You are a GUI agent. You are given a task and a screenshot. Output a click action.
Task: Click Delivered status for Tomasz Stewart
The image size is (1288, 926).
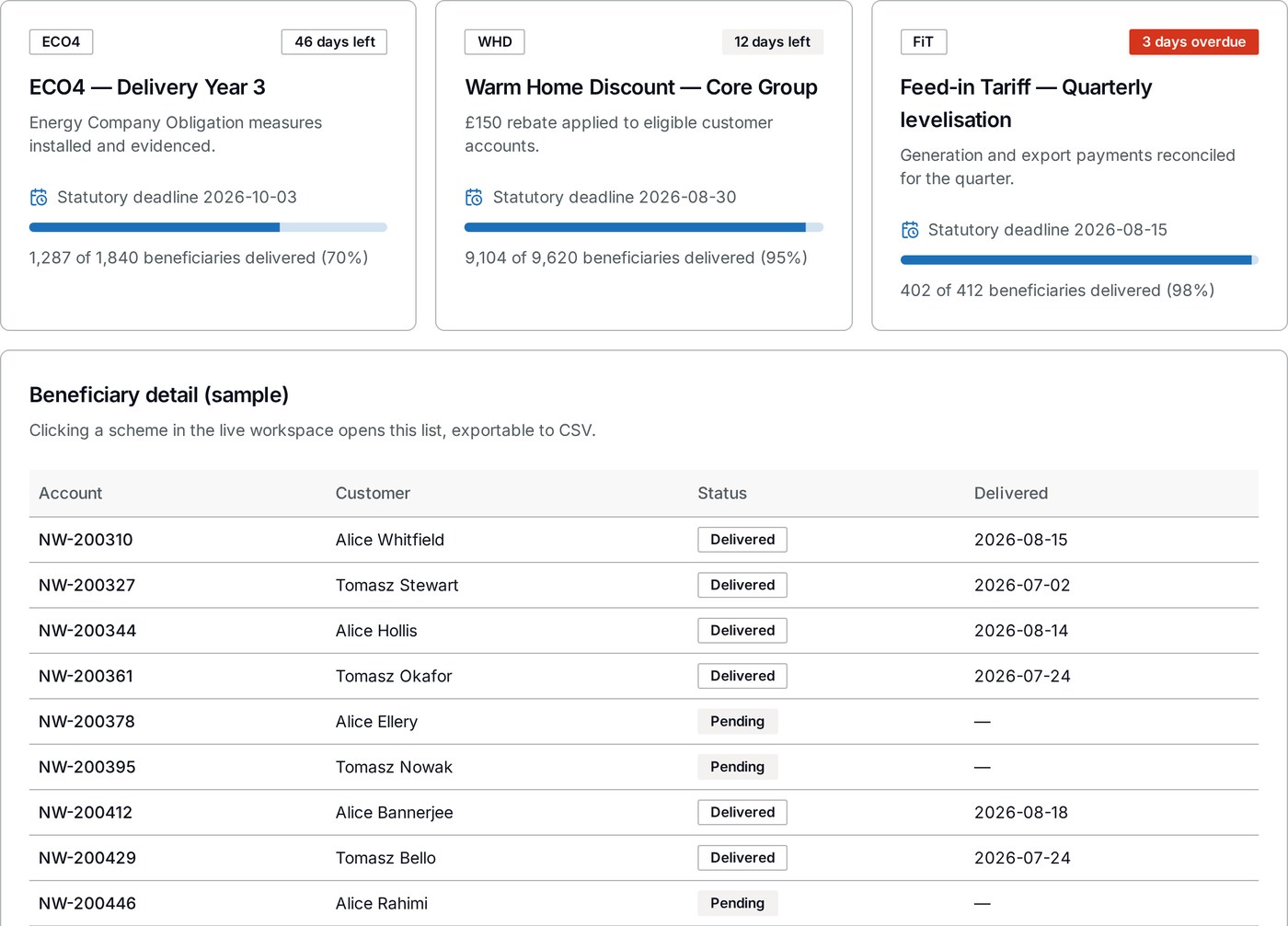742,585
